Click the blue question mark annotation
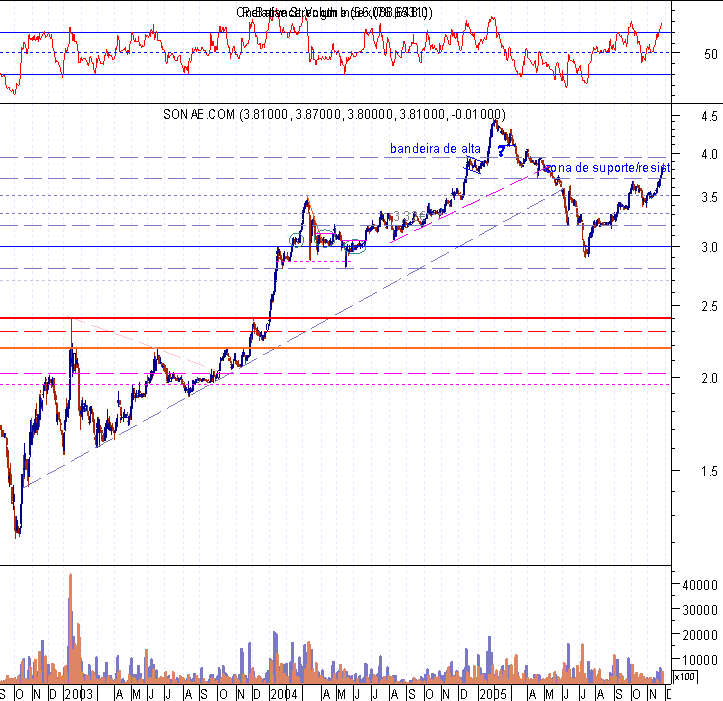 pyautogui.click(x=502, y=150)
